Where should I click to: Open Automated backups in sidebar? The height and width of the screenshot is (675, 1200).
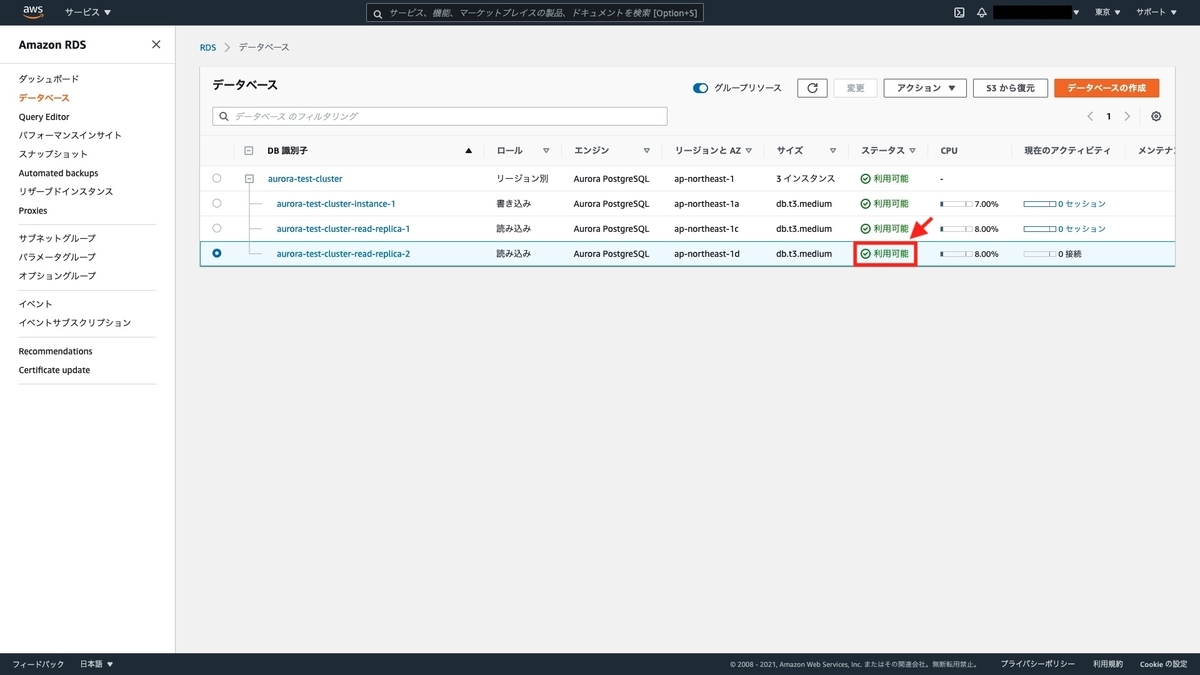pos(58,173)
